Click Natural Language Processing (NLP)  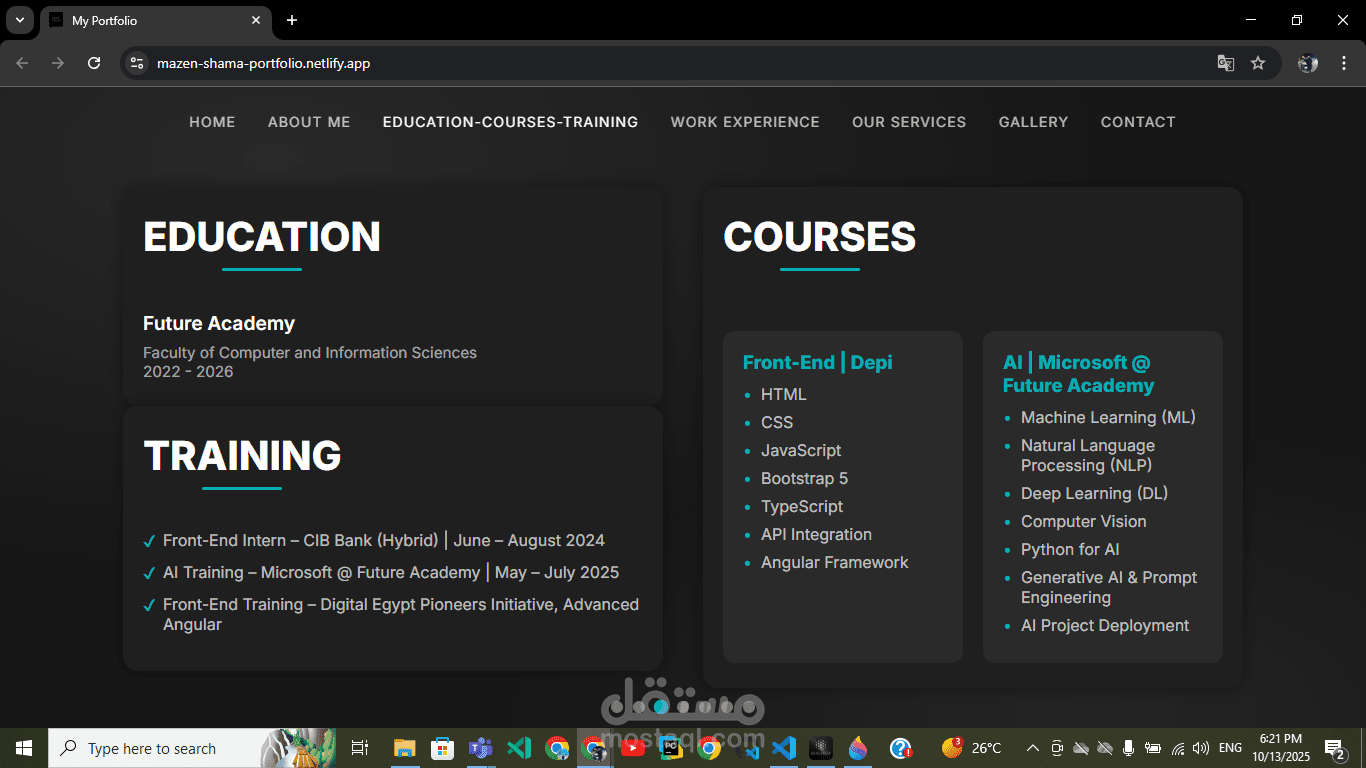(x=1088, y=456)
